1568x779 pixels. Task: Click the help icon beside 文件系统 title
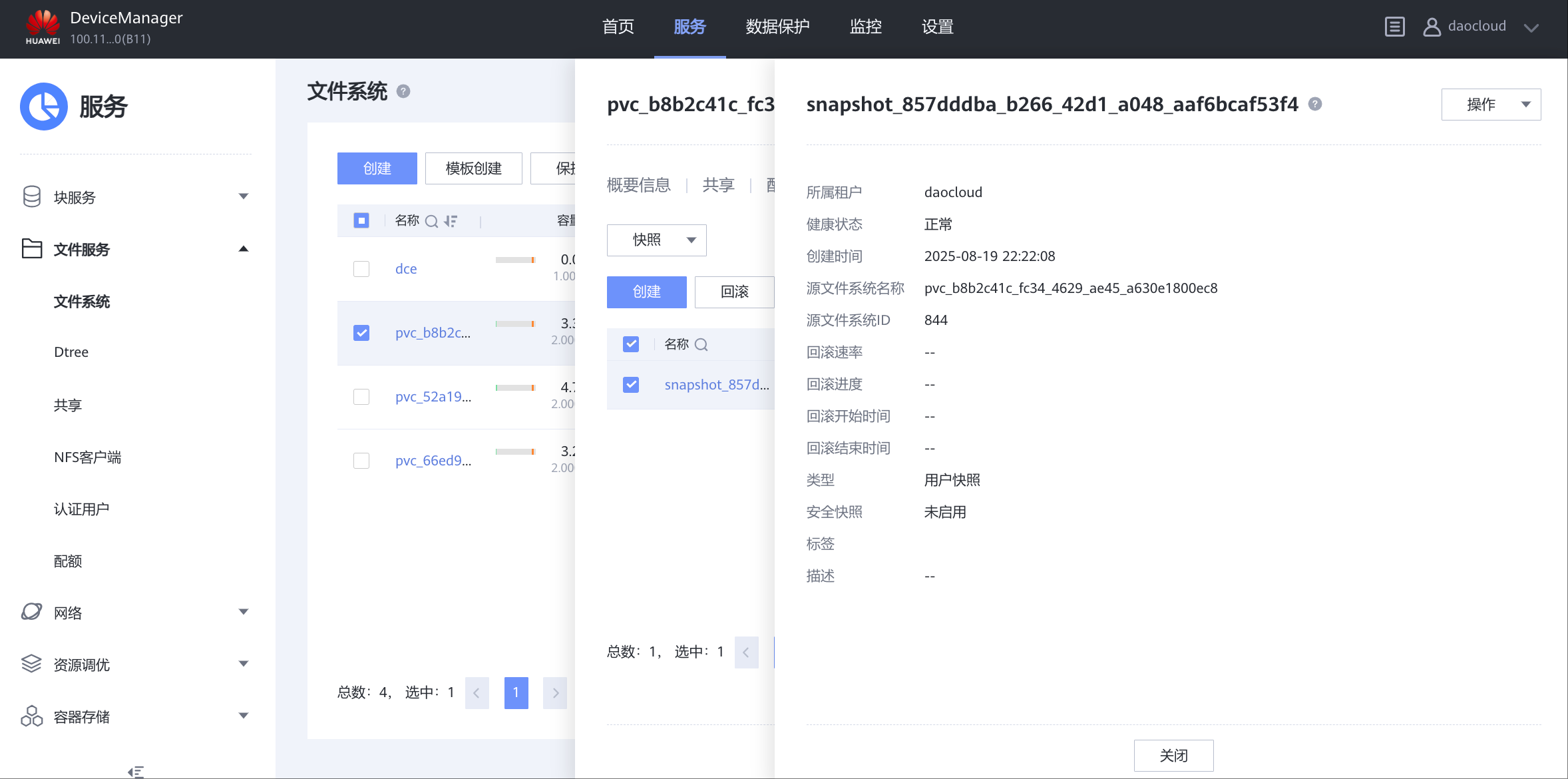click(403, 91)
